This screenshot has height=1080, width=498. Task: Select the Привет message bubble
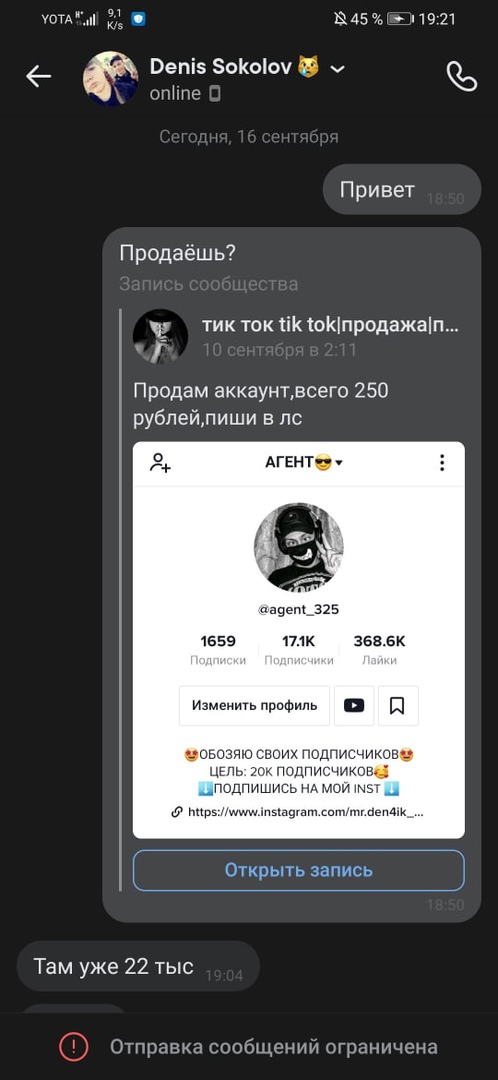point(402,189)
